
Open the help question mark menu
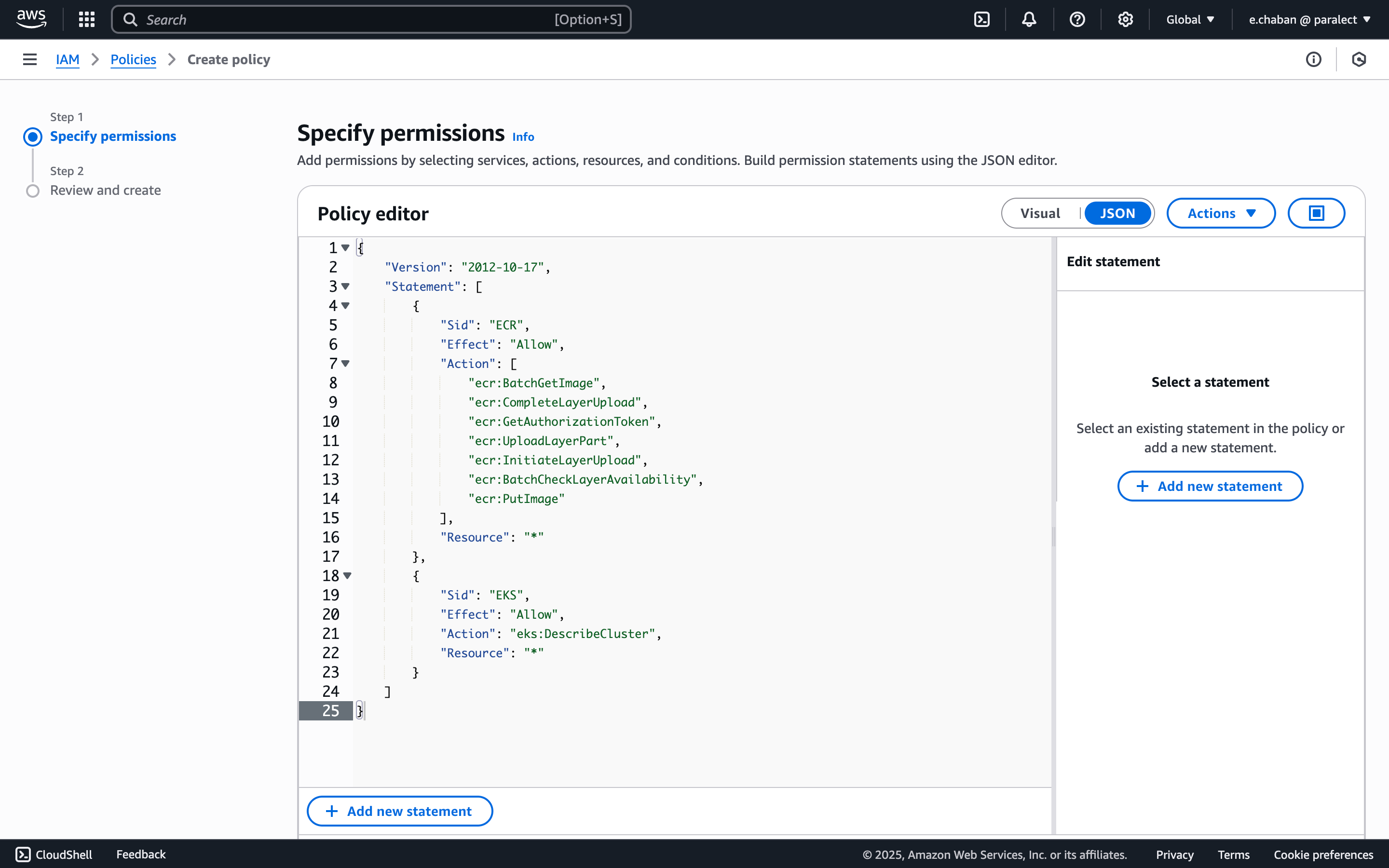[1077, 19]
